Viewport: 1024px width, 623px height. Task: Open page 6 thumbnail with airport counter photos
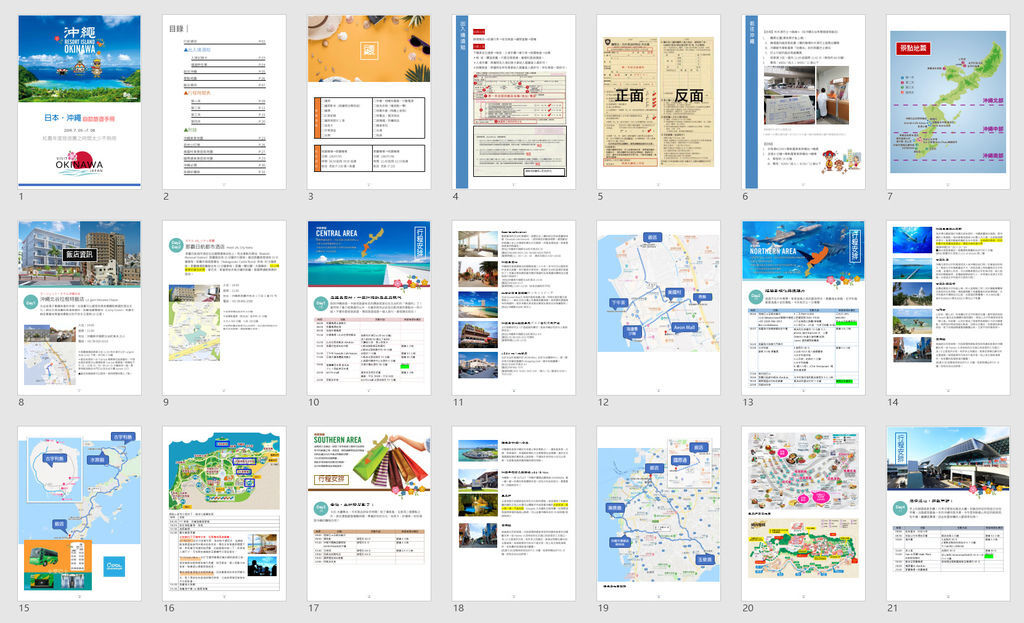pyautogui.click(x=803, y=101)
